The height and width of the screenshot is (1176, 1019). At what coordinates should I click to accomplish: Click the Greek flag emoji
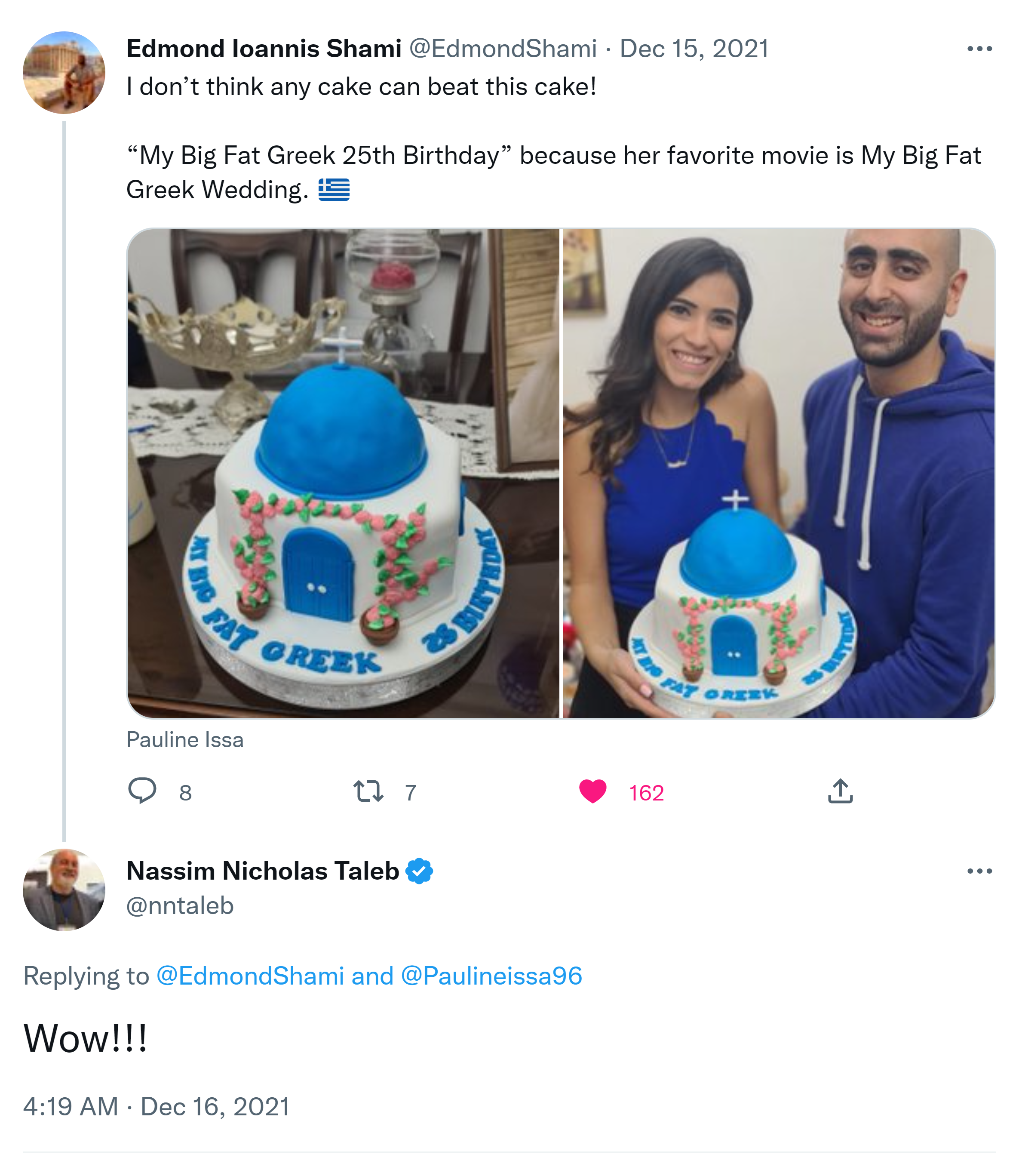pos(334,190)
